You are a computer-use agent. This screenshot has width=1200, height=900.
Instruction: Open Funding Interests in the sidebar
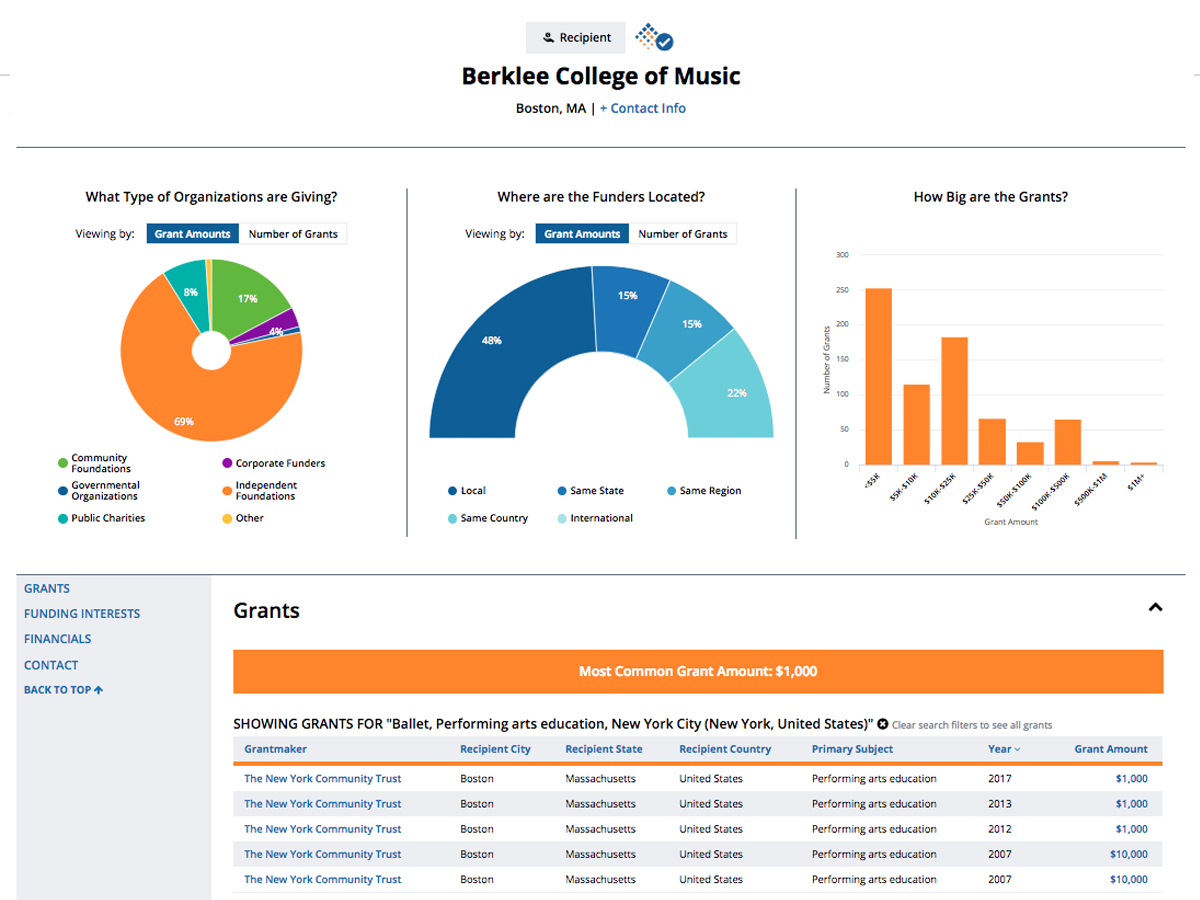pos(82,614)
